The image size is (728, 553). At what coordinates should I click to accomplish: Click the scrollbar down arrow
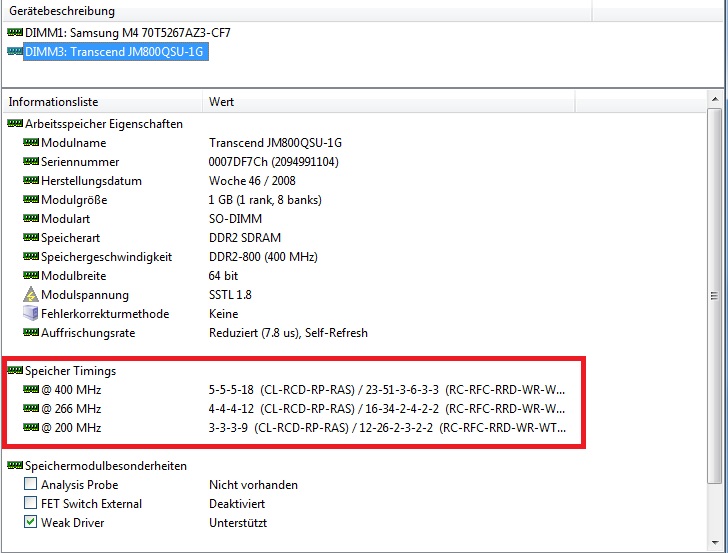click(715, 542)
